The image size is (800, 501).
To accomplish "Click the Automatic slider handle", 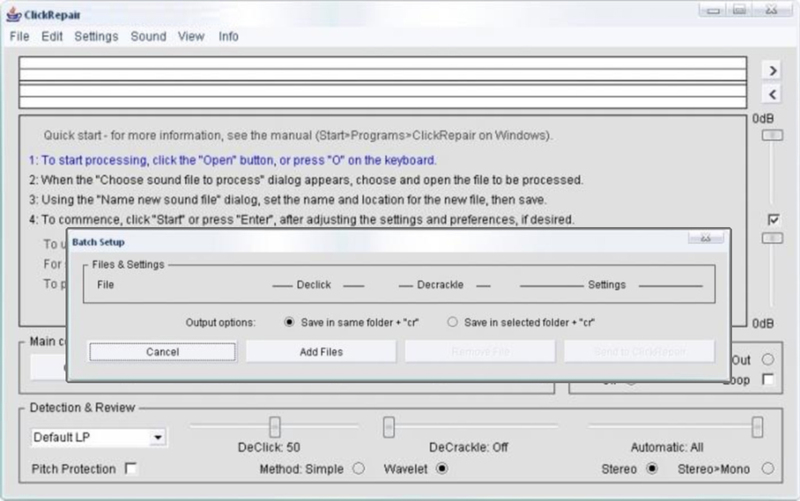I will coord(757,427).
